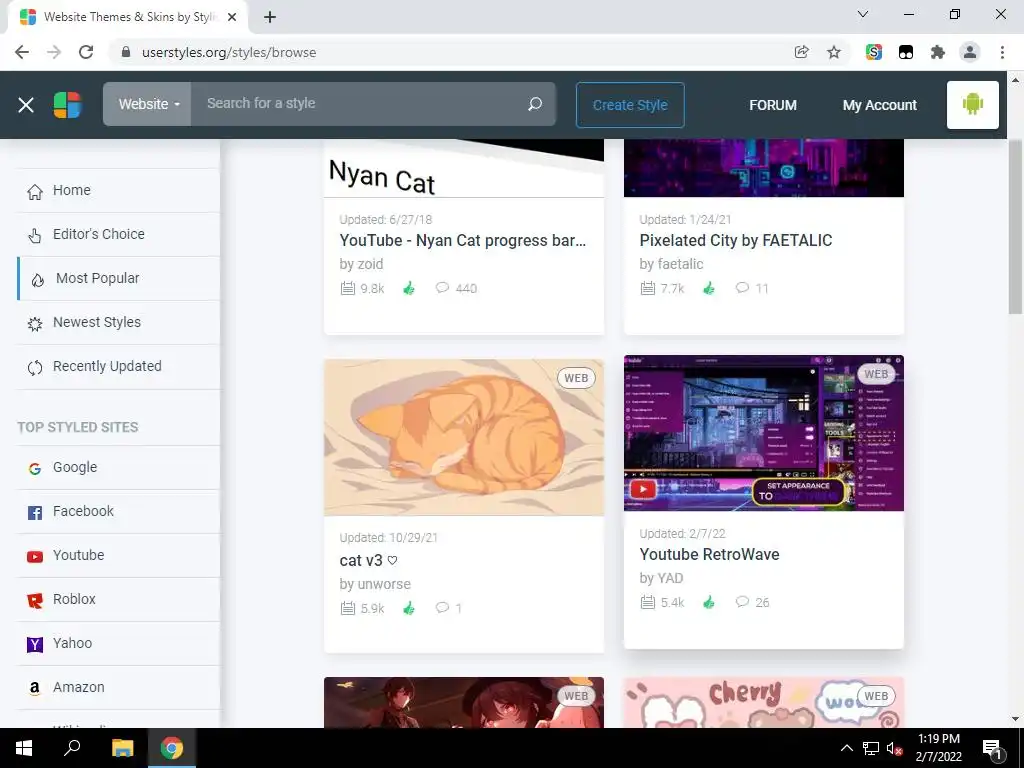
Task: Click the Youtube logo icon
Action: pos(35,556)
